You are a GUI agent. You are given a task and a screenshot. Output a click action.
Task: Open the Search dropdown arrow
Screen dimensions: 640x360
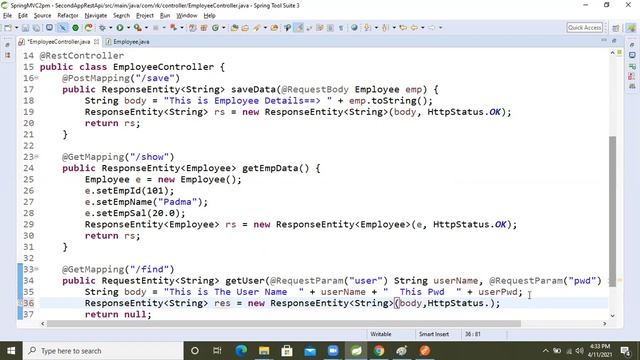(265, 28)
